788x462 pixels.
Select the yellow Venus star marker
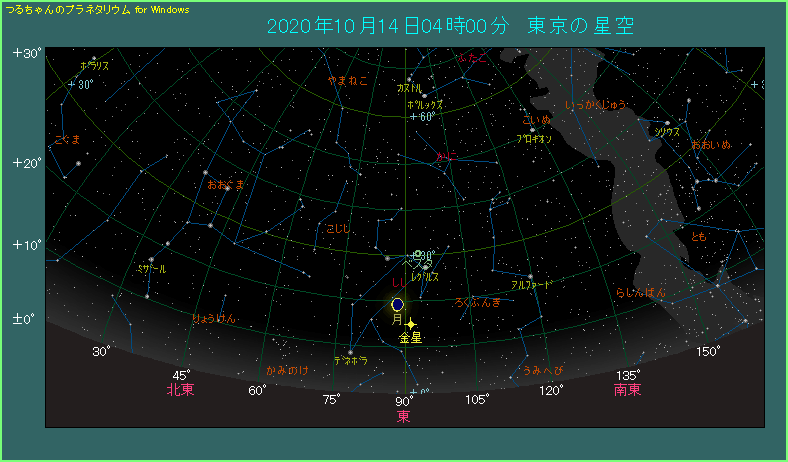coord(411,325)
